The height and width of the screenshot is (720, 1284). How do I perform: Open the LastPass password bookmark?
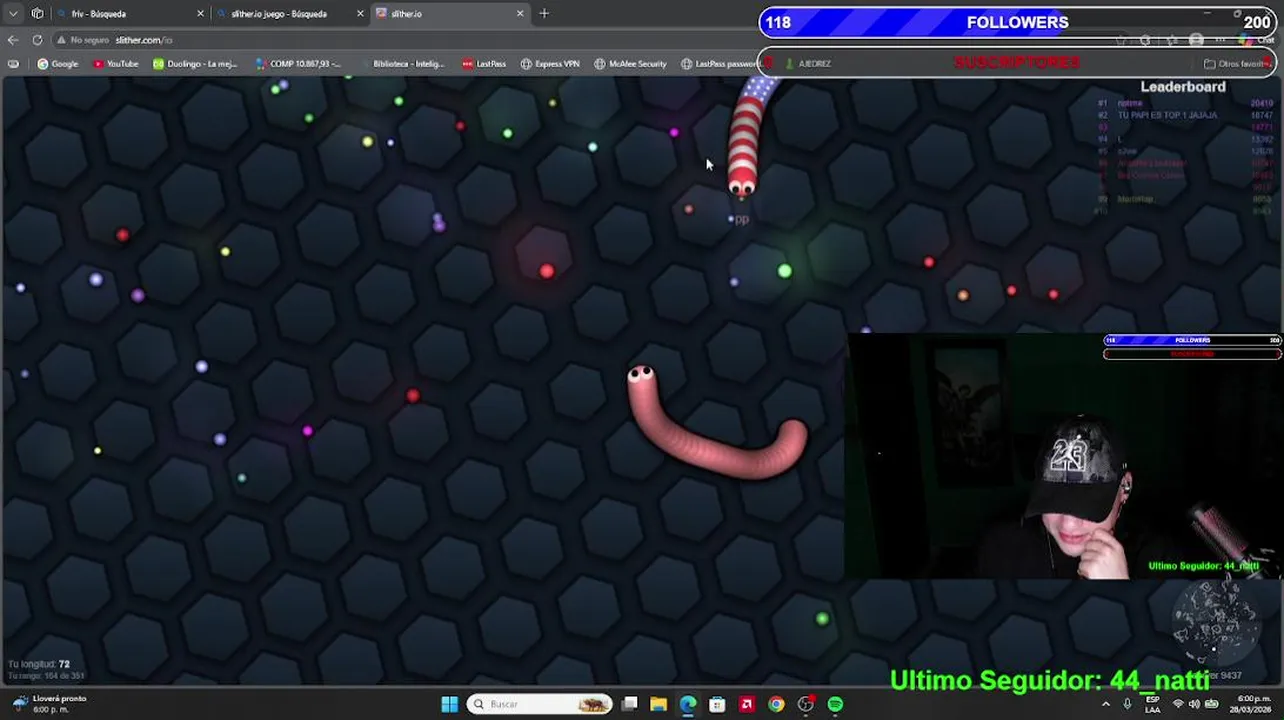[718, 64]
